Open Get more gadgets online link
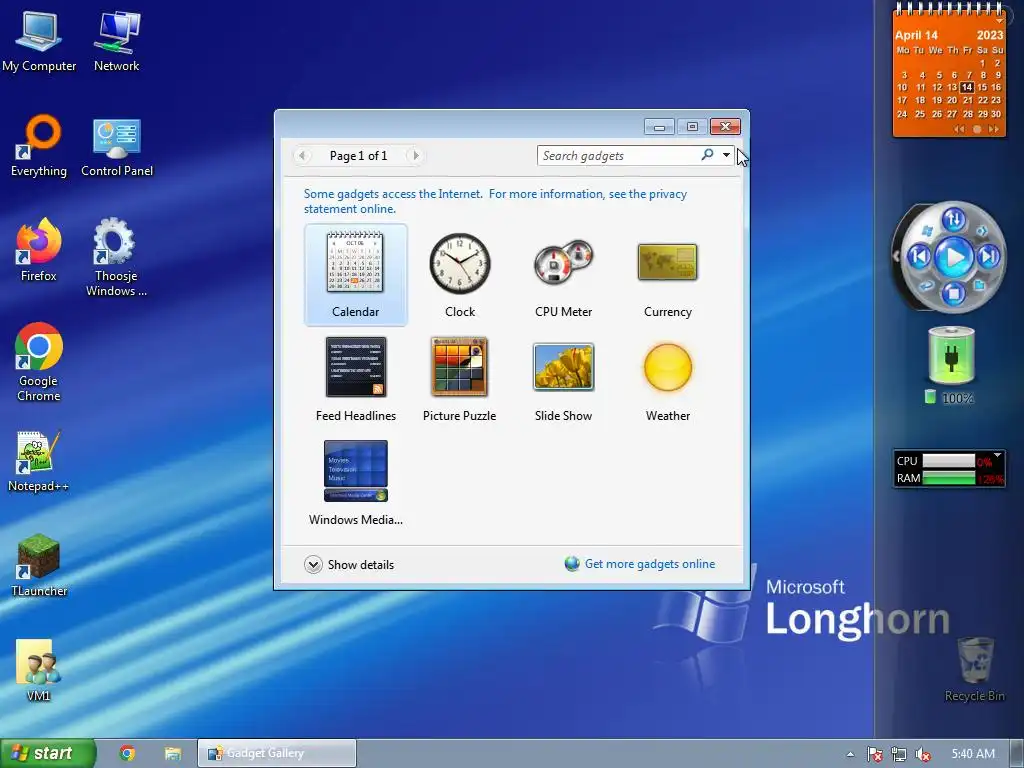 [650, 564]
